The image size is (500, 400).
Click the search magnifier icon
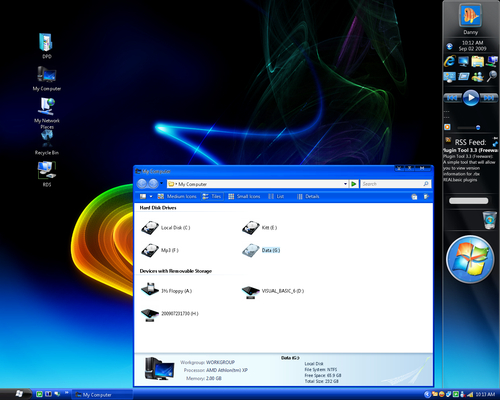pos(426,184)
